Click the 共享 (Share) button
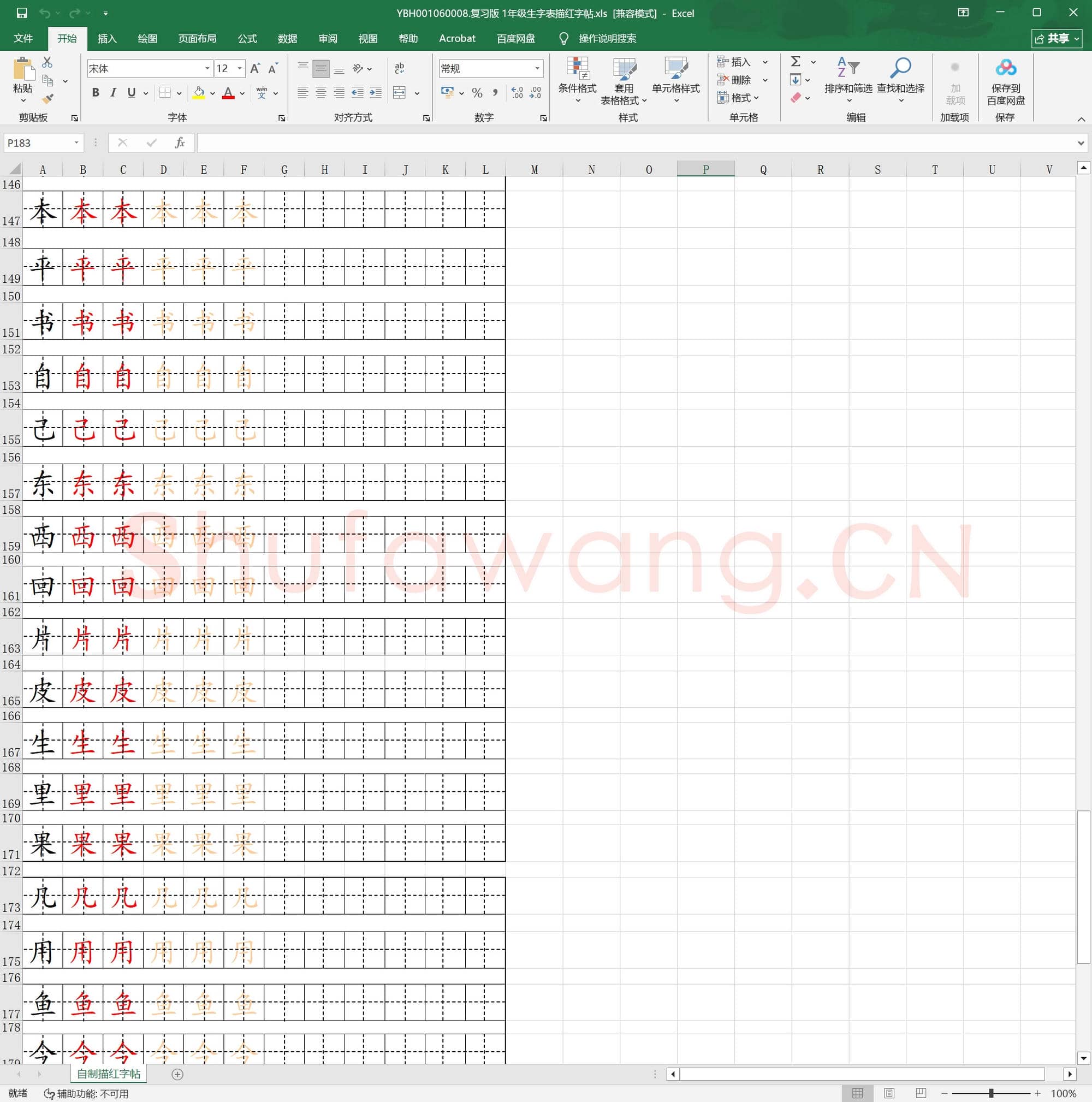 point(1056,38)
